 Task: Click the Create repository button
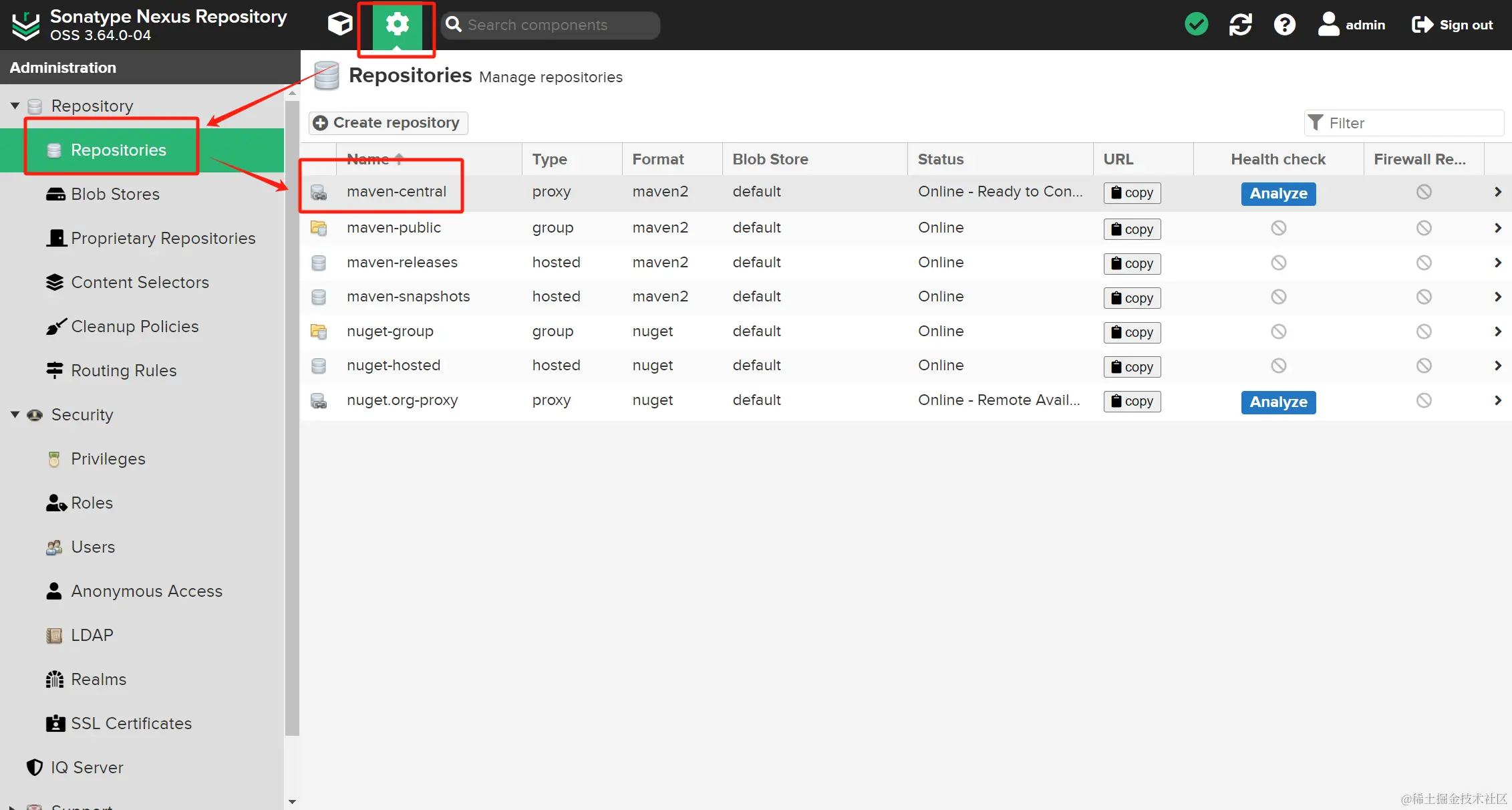tap(388, 123)
